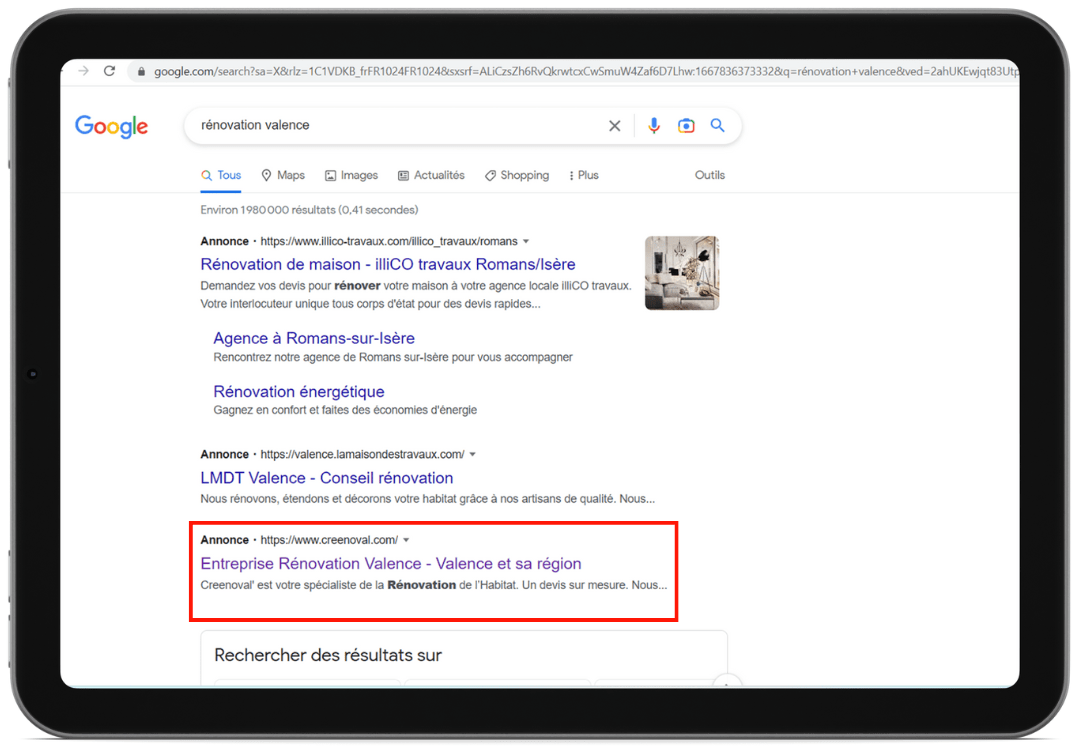Visit "LMDT Valence - Conseil rénovation"
This screenshot has height=750, width=1080.
tap(326, 478)
